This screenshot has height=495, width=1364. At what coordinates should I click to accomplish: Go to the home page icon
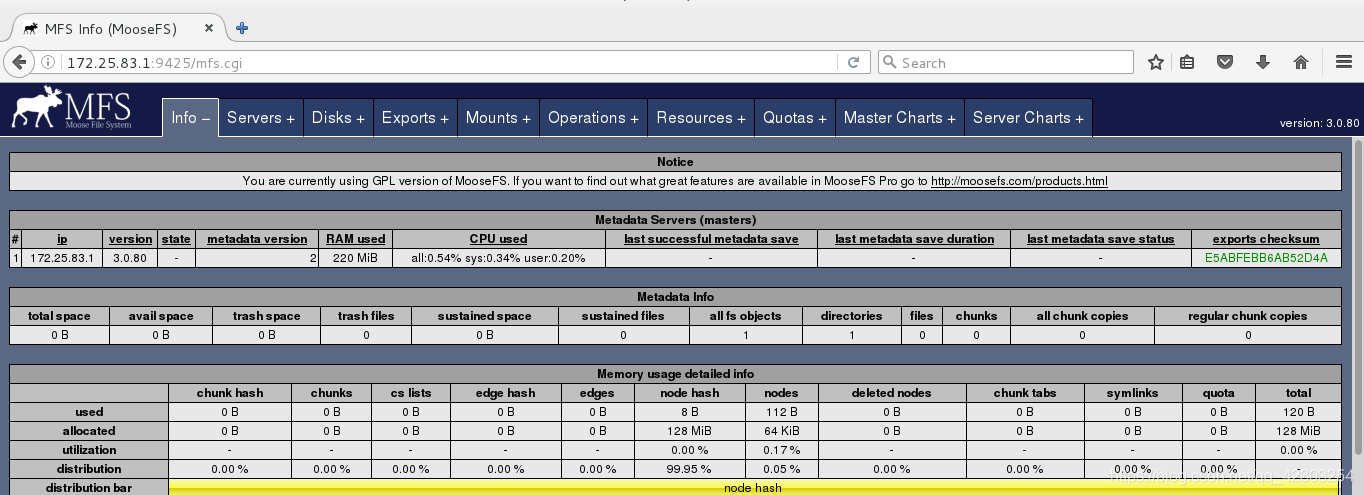[x=1301, y=63]
